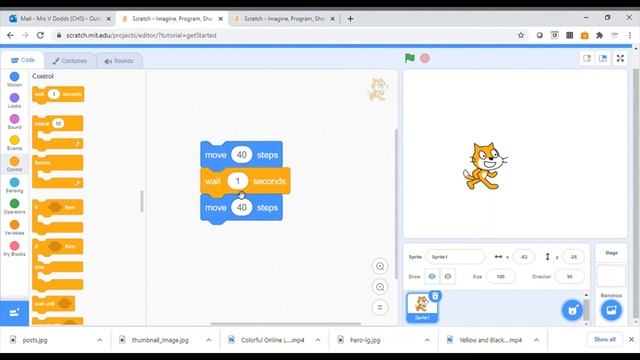Select the Motion block category
Screen dimensions: 640x360
[x=14, y=79]
